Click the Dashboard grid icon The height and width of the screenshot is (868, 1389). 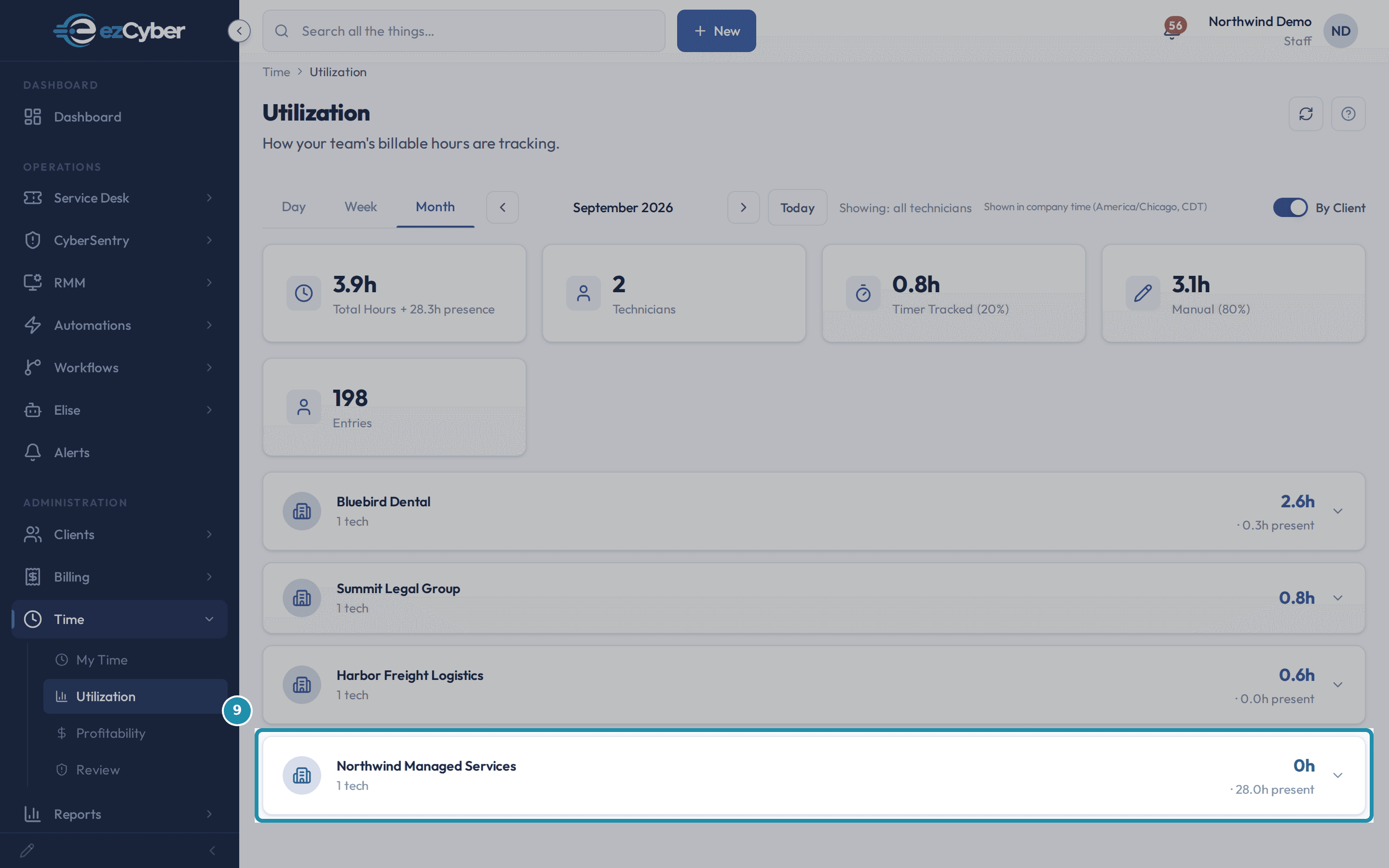(x=33, y=117)
